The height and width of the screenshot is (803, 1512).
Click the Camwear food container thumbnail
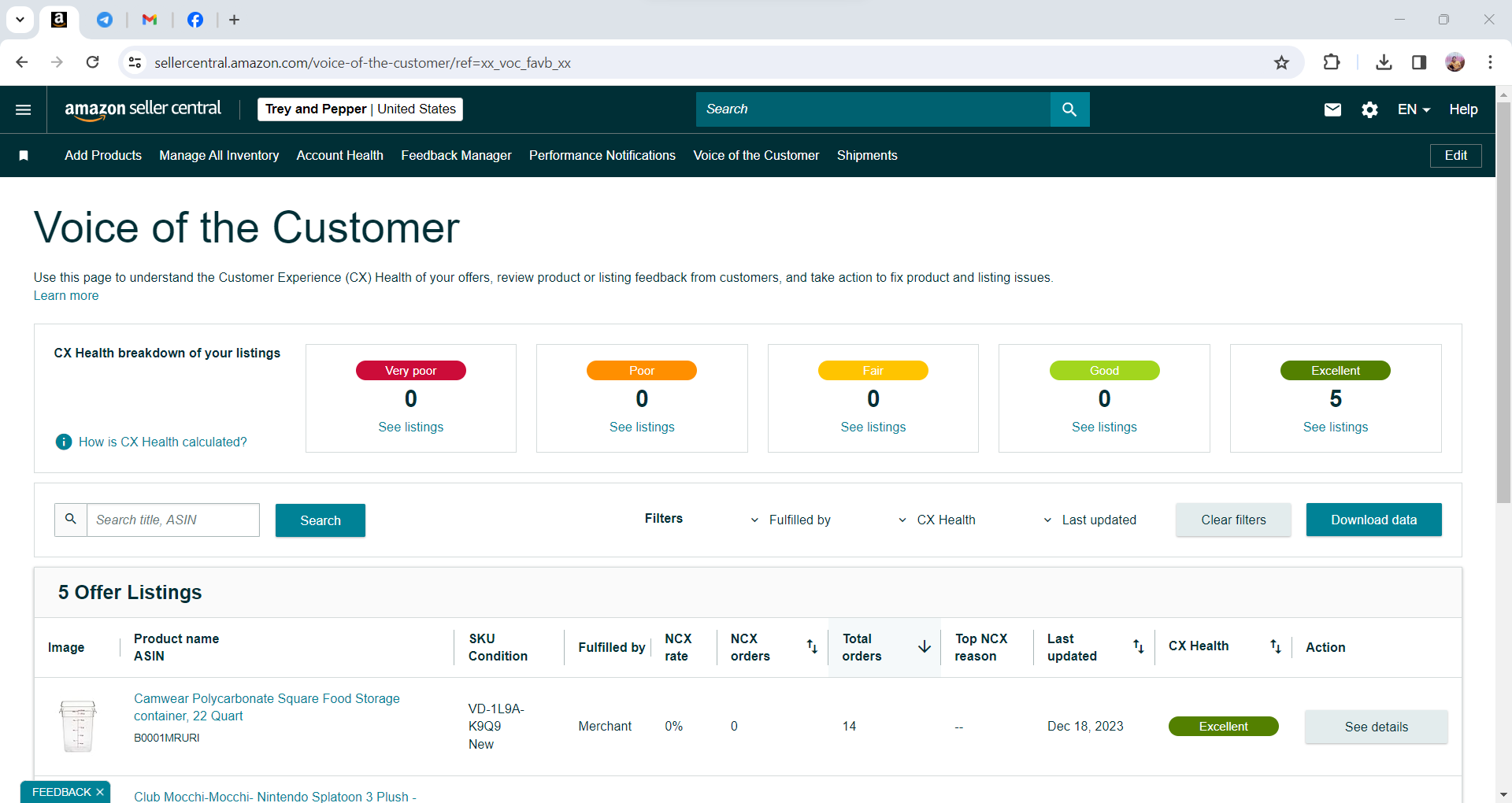78,727
